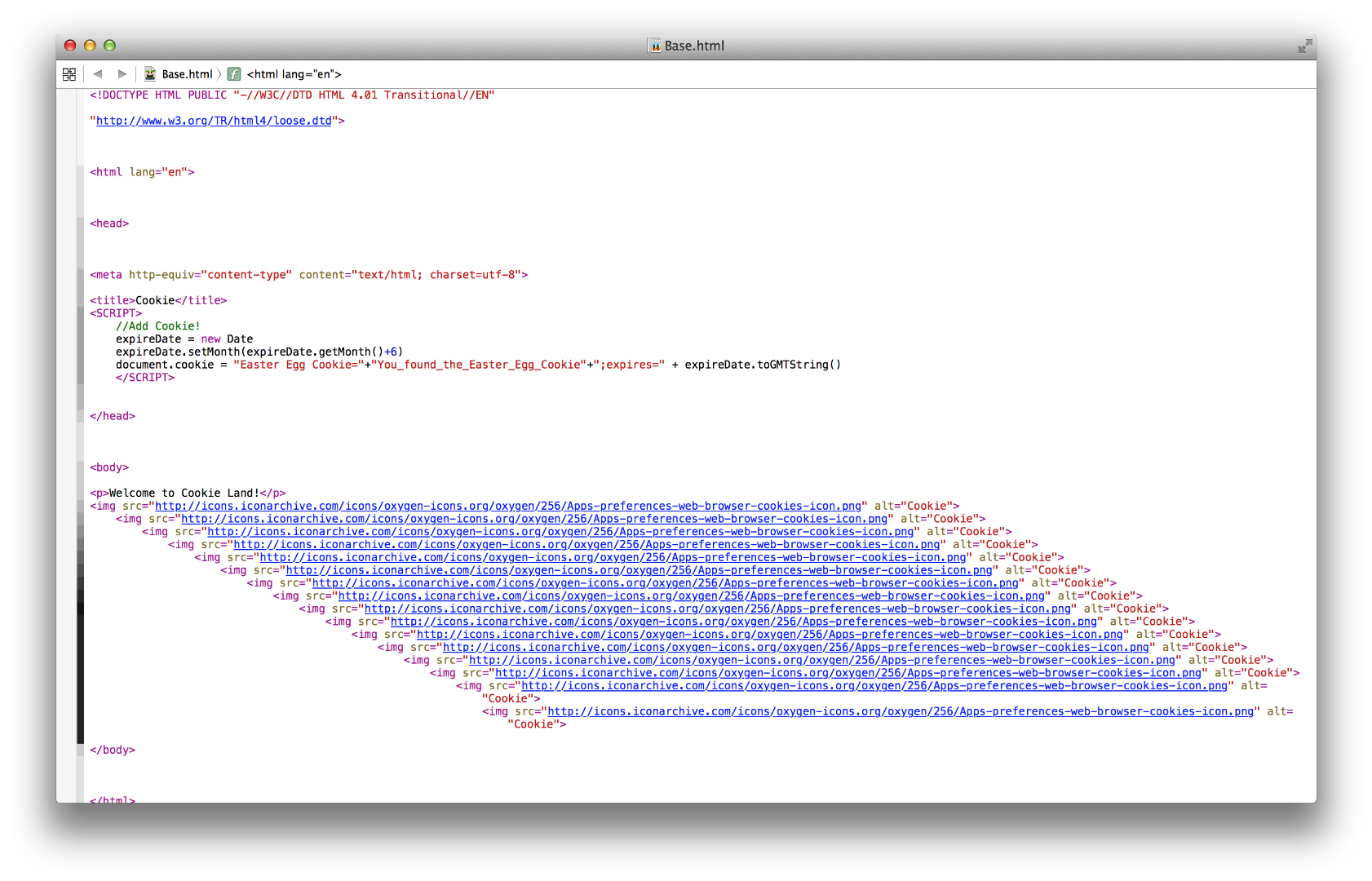
Task: Click the Welcome to Cookie Land! paragraph
Action: [x=188, y=493]
